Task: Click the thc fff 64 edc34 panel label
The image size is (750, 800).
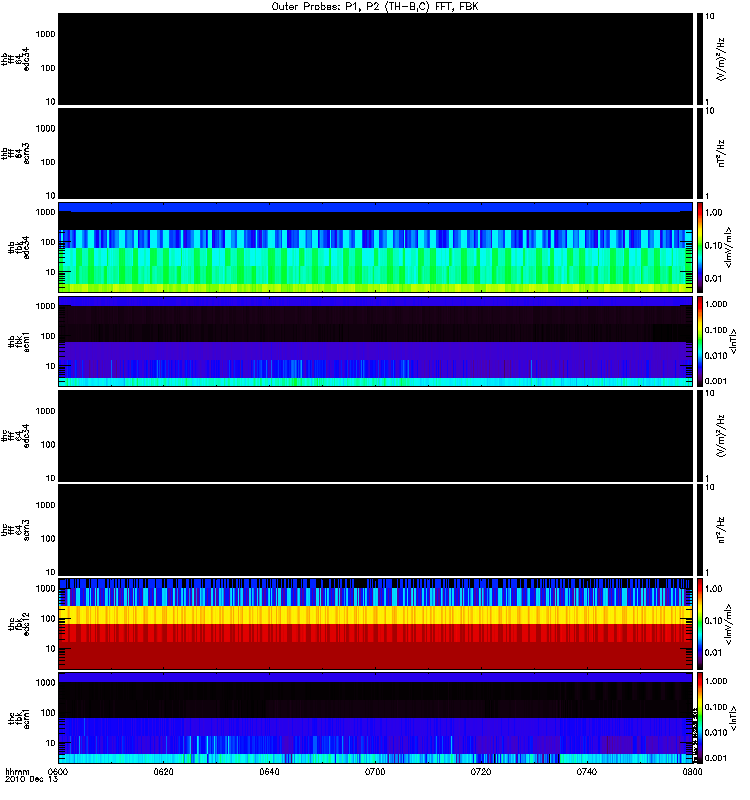Action: coord(15,436)
